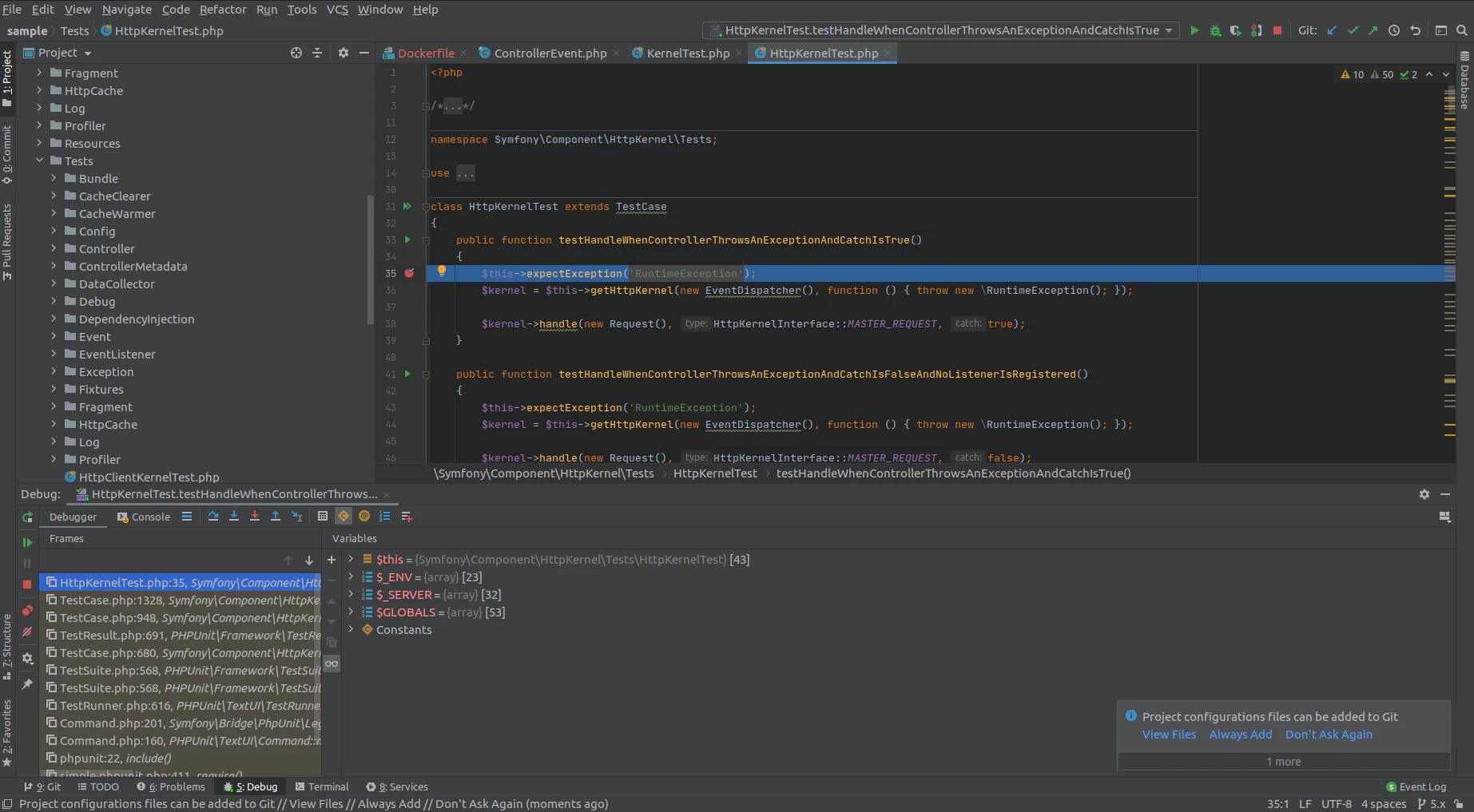The height and width of the screenshot is (812, 1474).
Task: Click Git Push green arrow
Action: pos(1373,30)
